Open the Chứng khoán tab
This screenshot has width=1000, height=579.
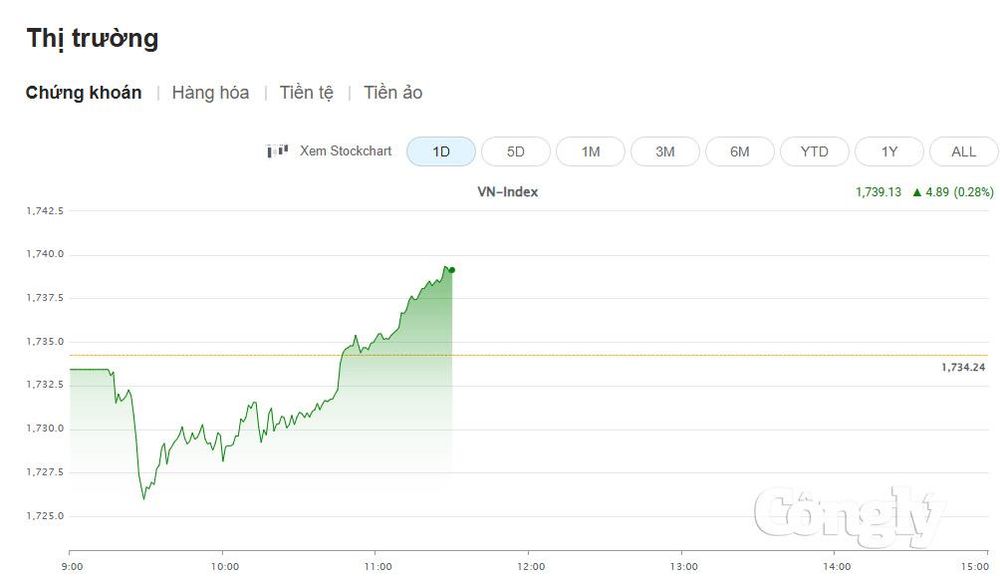pyautogui.click(x=84, y=93)
